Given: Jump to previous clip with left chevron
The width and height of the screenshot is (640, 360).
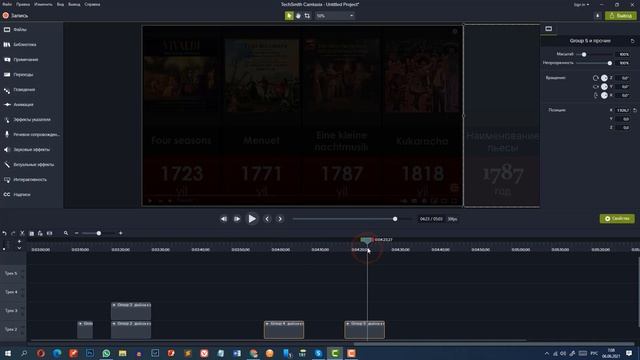Looking at the screenshot, I should (267, 219).
